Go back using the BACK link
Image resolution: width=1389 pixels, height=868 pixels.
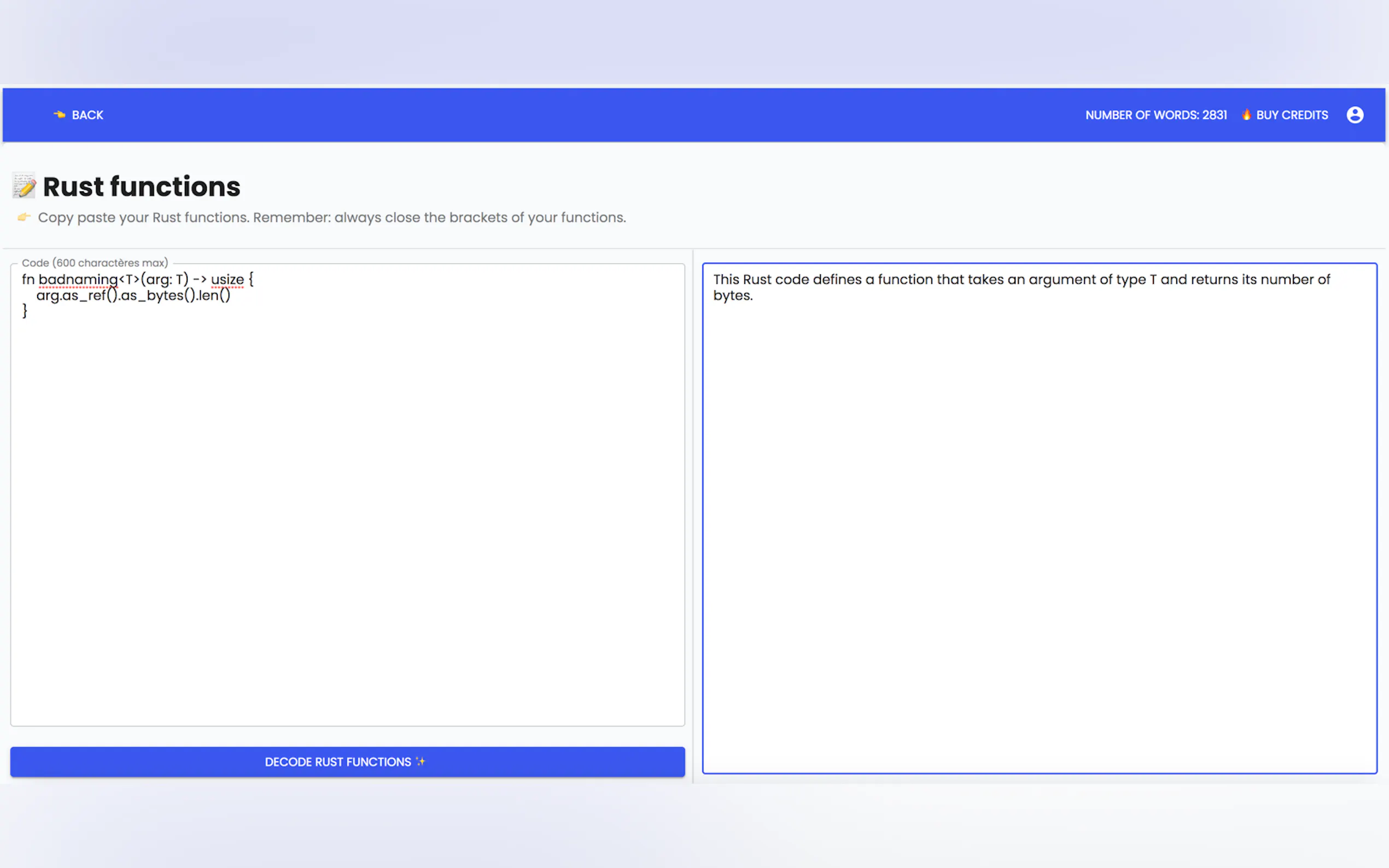tap(87, 115)
